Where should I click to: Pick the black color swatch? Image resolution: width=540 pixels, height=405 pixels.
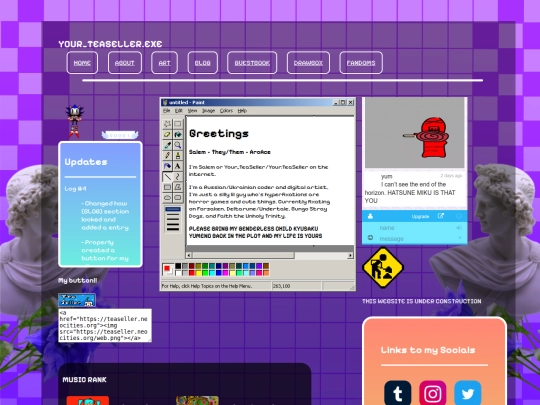click(178, 266)
